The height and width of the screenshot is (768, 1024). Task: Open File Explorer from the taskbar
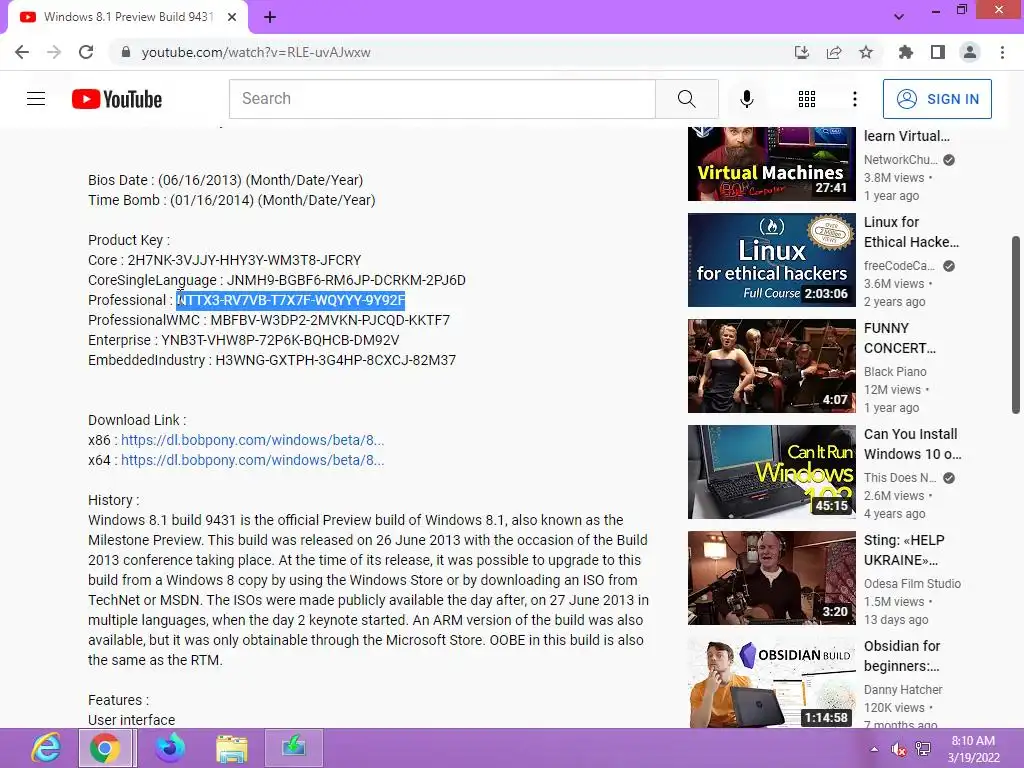click(232, 748)
